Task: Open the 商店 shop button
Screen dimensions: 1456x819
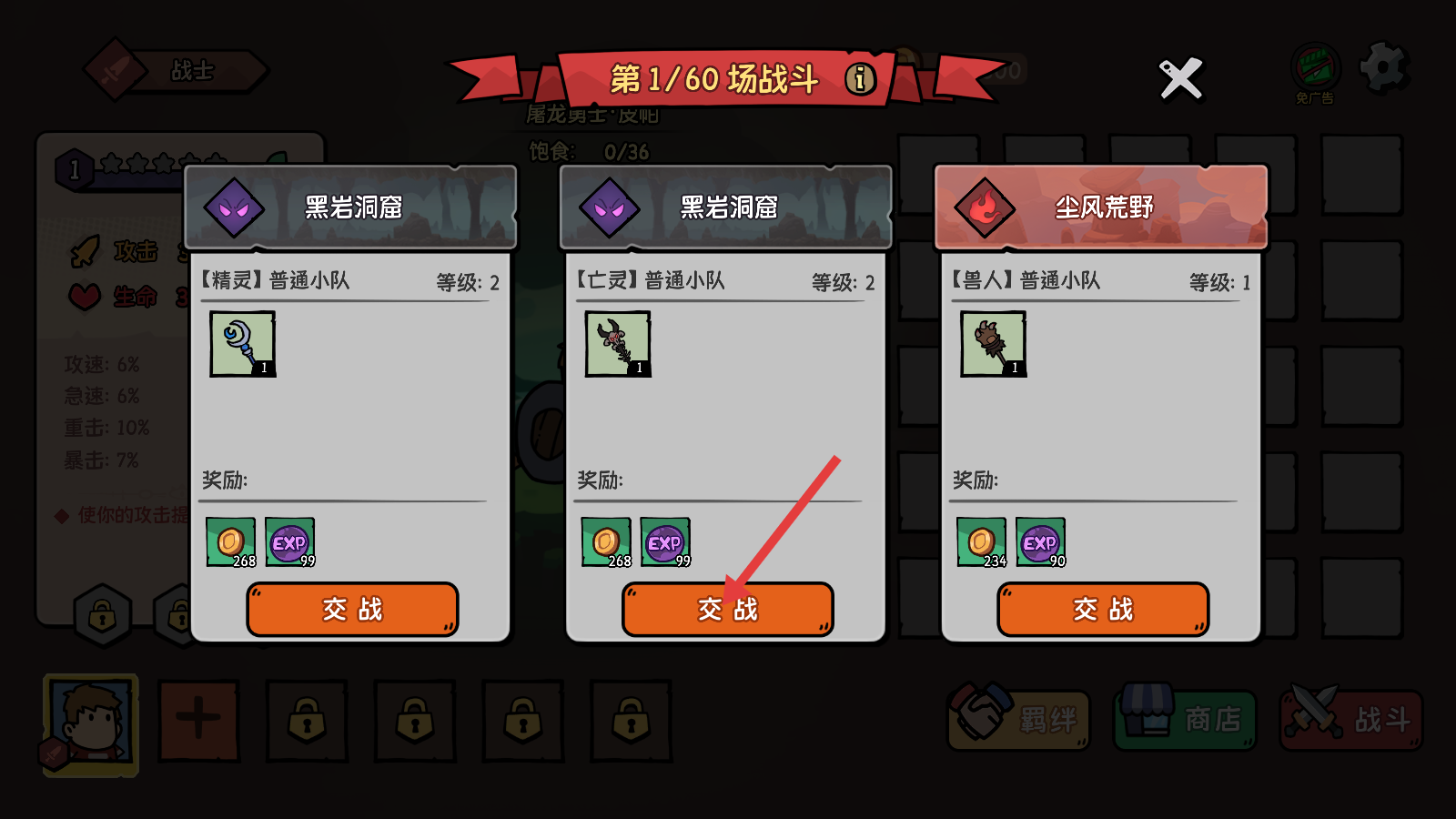Action: click(x=1185, y=719)
